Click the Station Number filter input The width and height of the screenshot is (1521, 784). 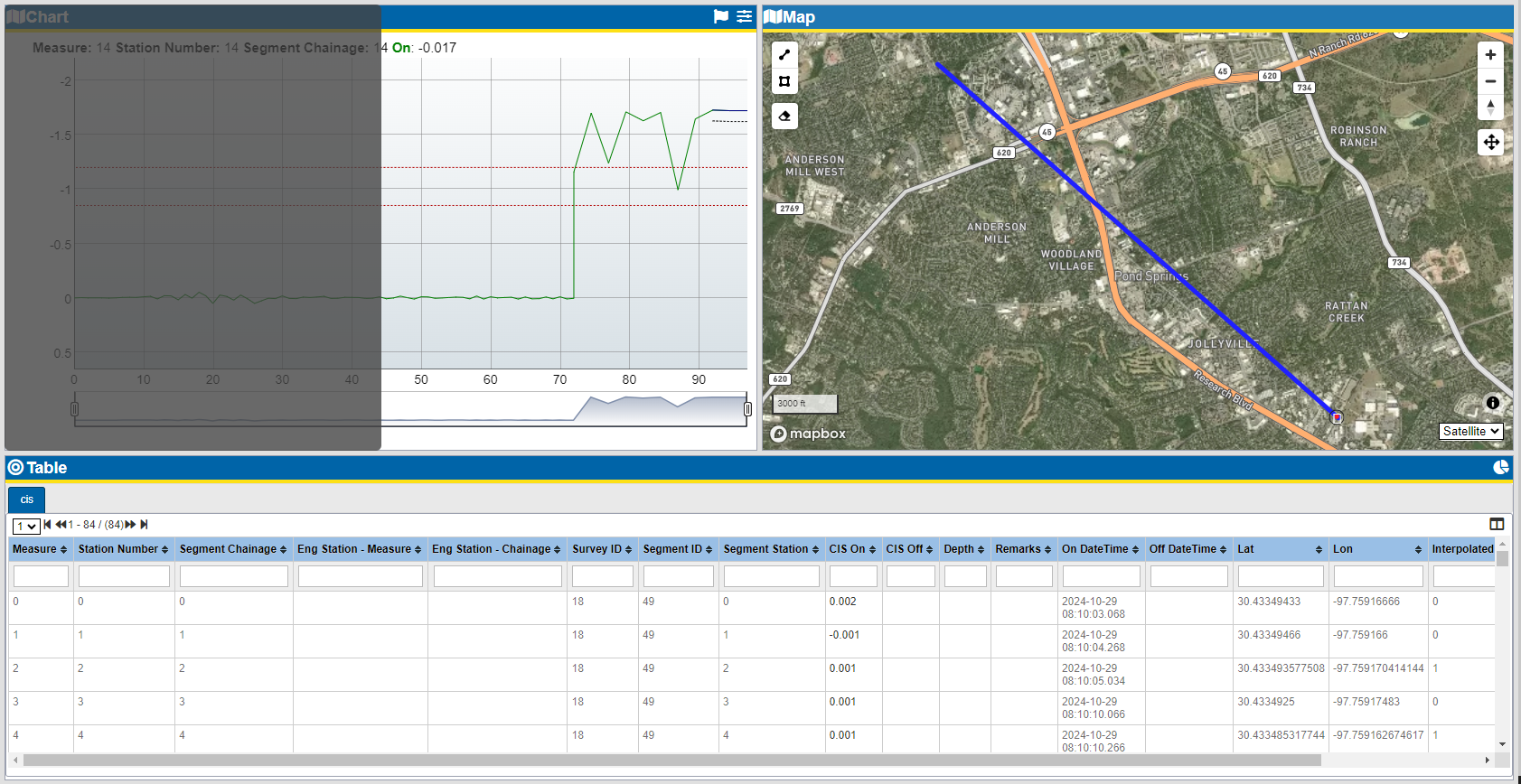(124, 576)
